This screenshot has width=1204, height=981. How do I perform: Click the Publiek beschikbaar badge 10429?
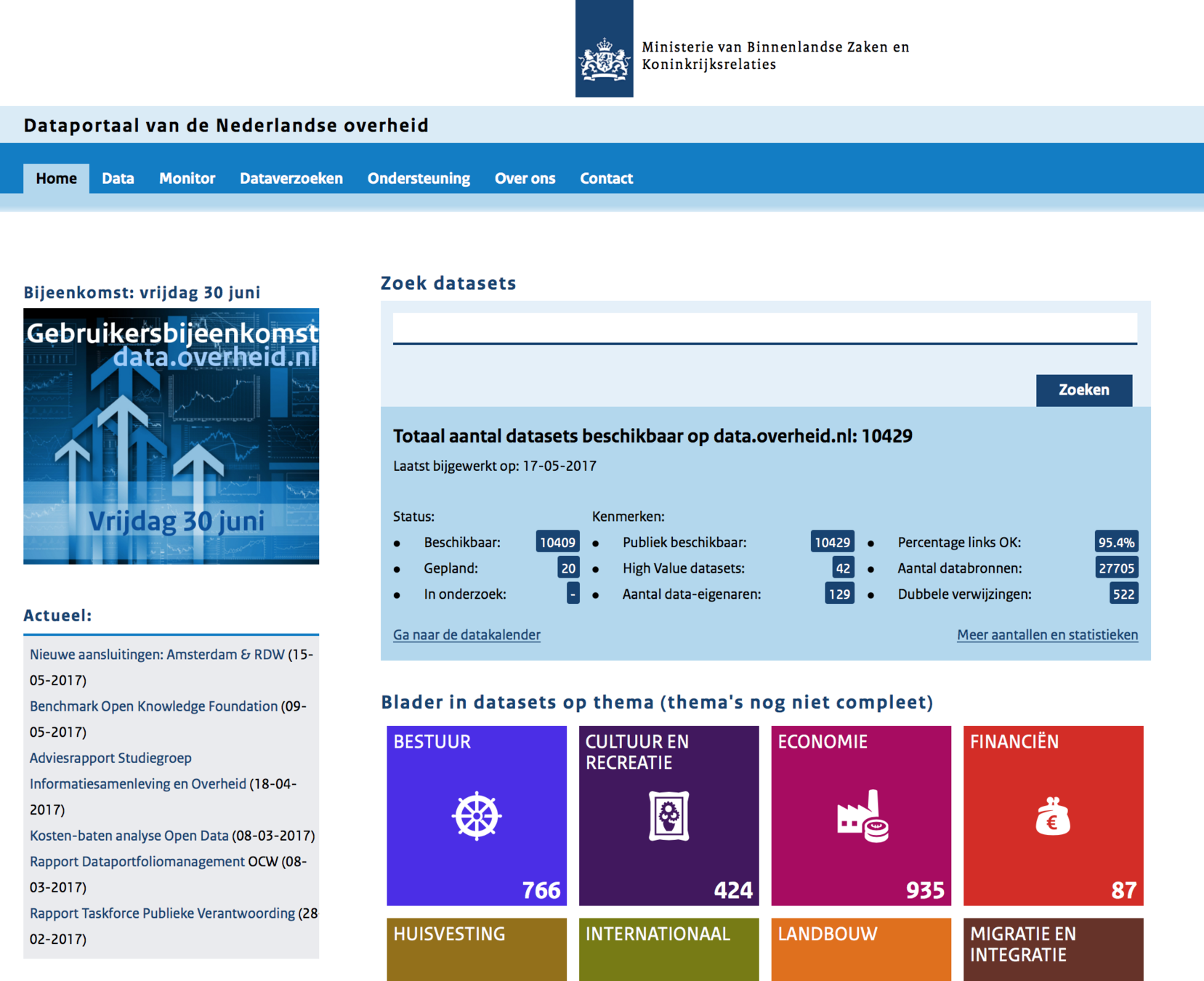pos(832,542)
